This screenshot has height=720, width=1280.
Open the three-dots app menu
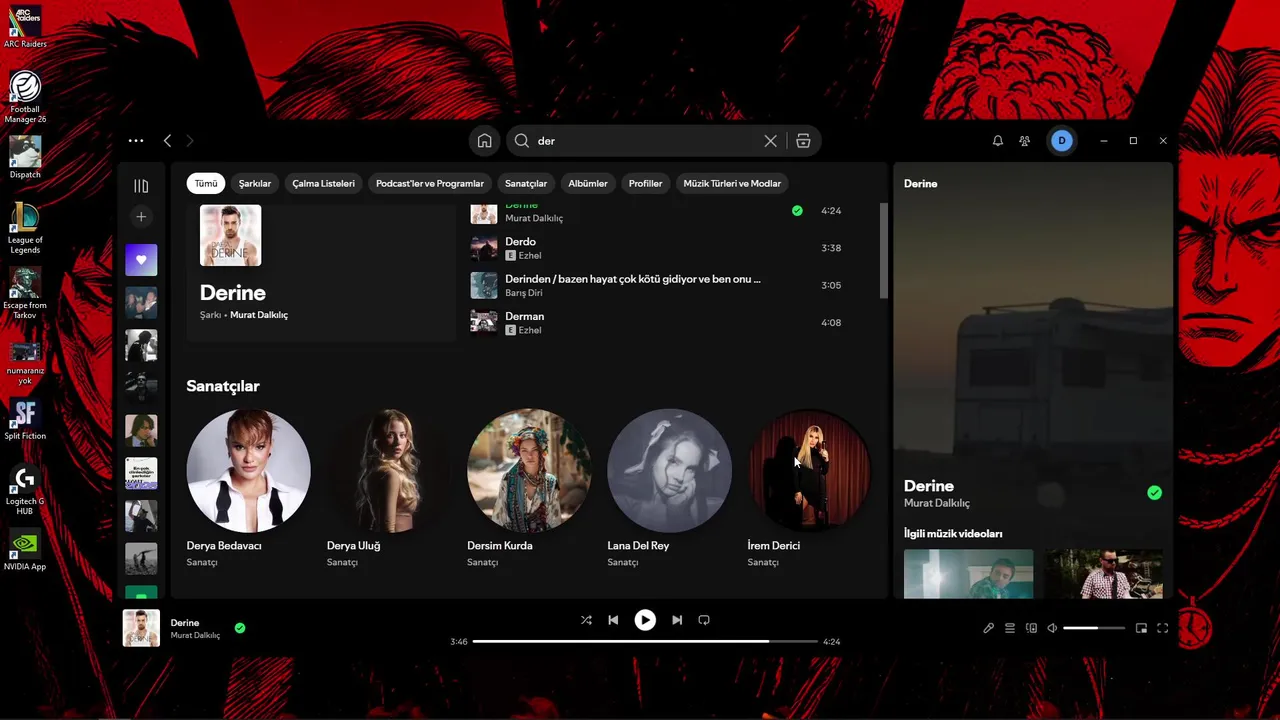(136, 141)
